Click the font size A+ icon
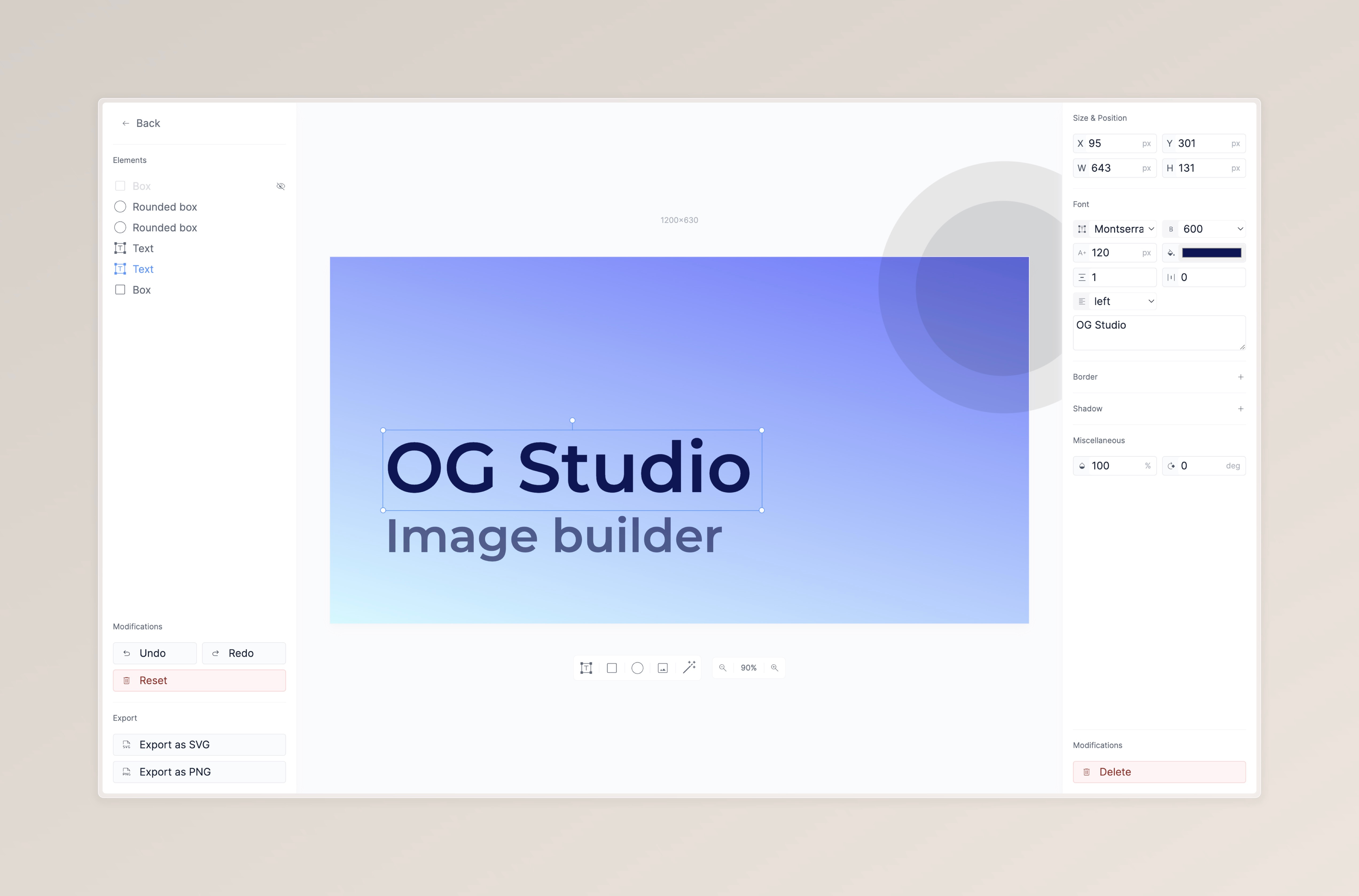 point(1082,252)
